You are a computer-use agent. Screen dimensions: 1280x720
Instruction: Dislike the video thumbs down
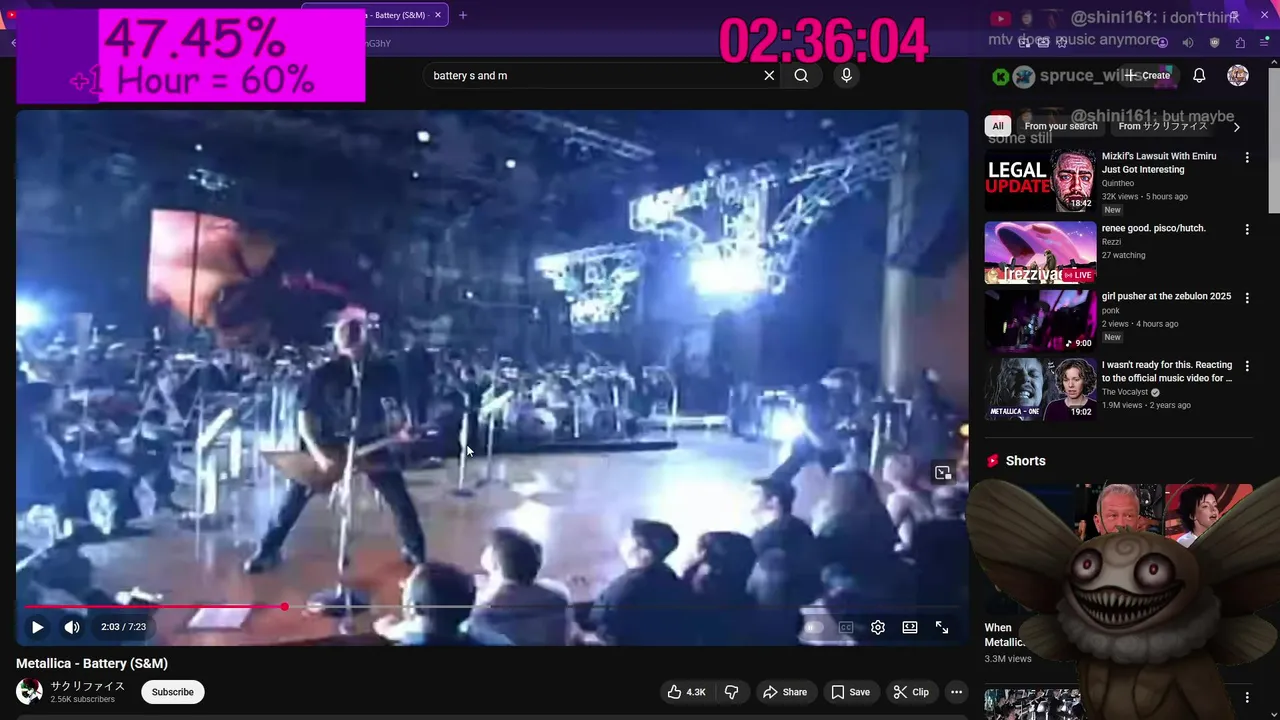click(x=731, y=692)
